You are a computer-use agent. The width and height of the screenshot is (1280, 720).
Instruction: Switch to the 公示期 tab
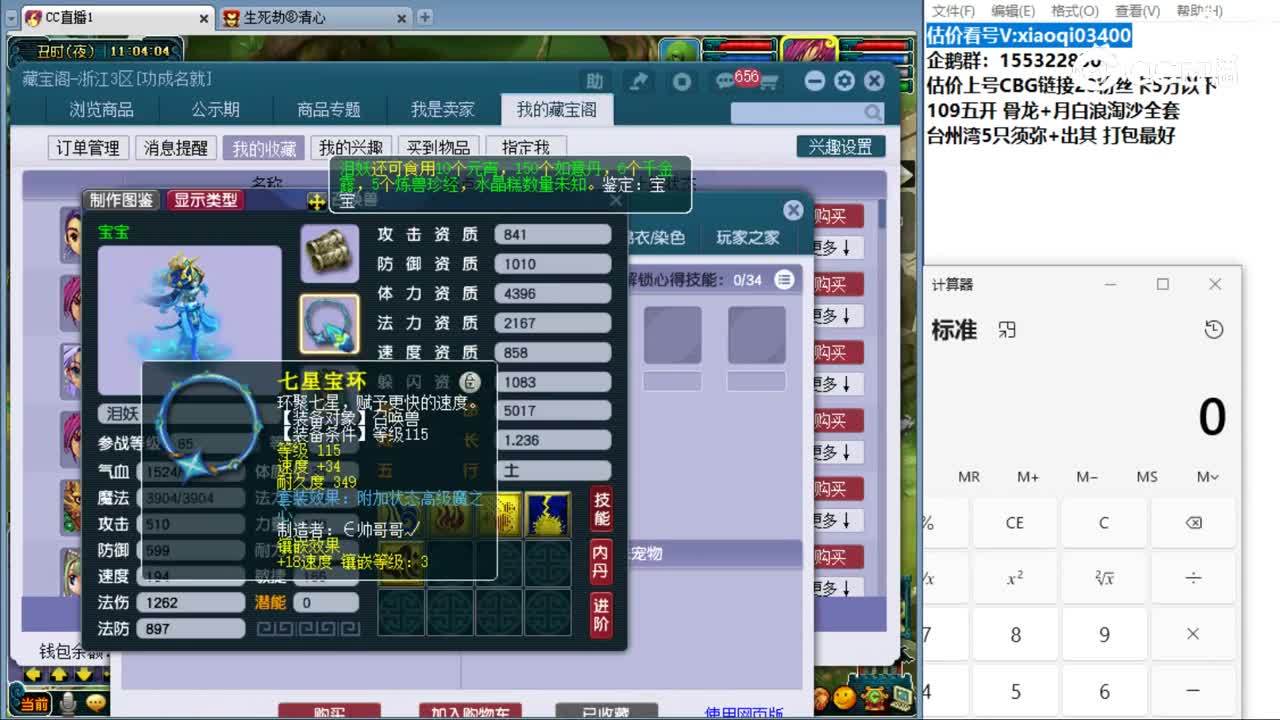pos(216,110)
